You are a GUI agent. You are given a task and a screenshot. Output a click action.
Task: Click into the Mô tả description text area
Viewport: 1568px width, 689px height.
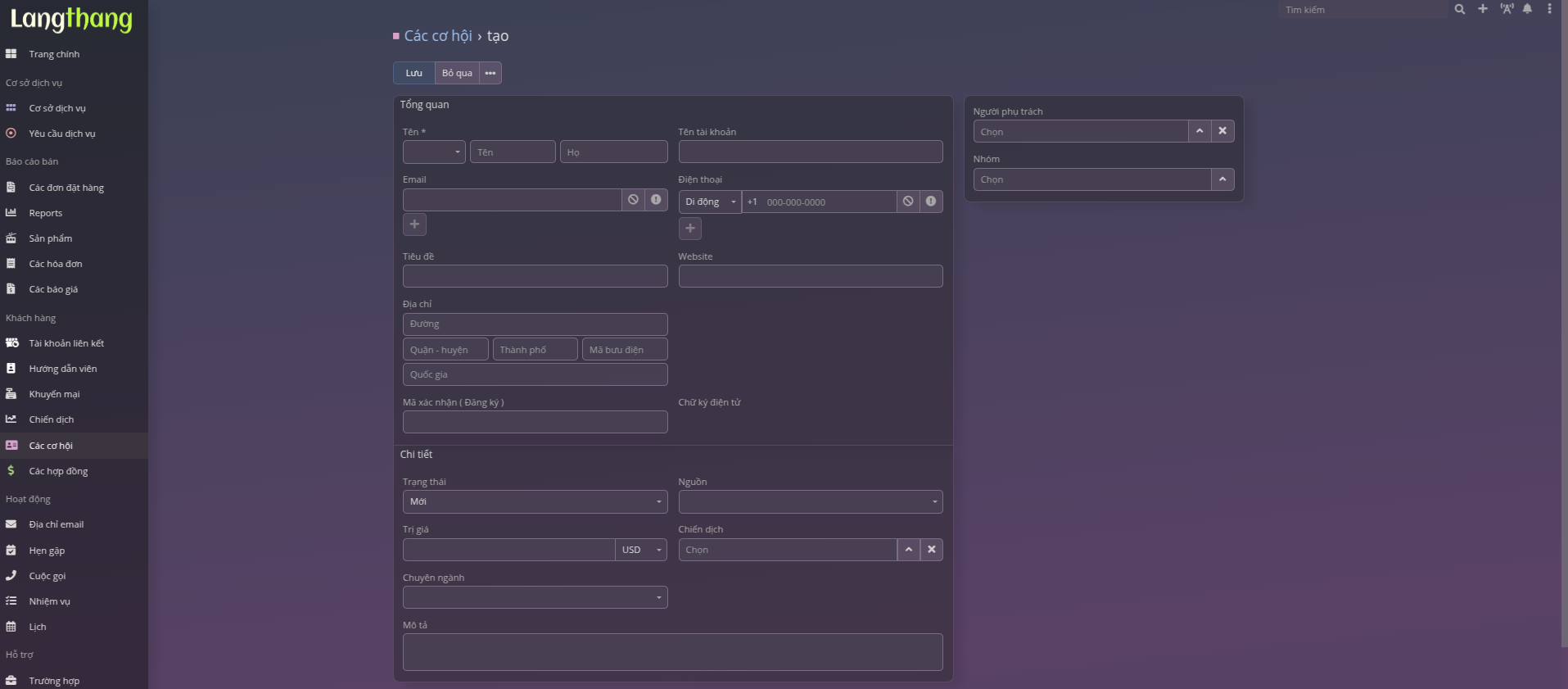pos(672,652)
